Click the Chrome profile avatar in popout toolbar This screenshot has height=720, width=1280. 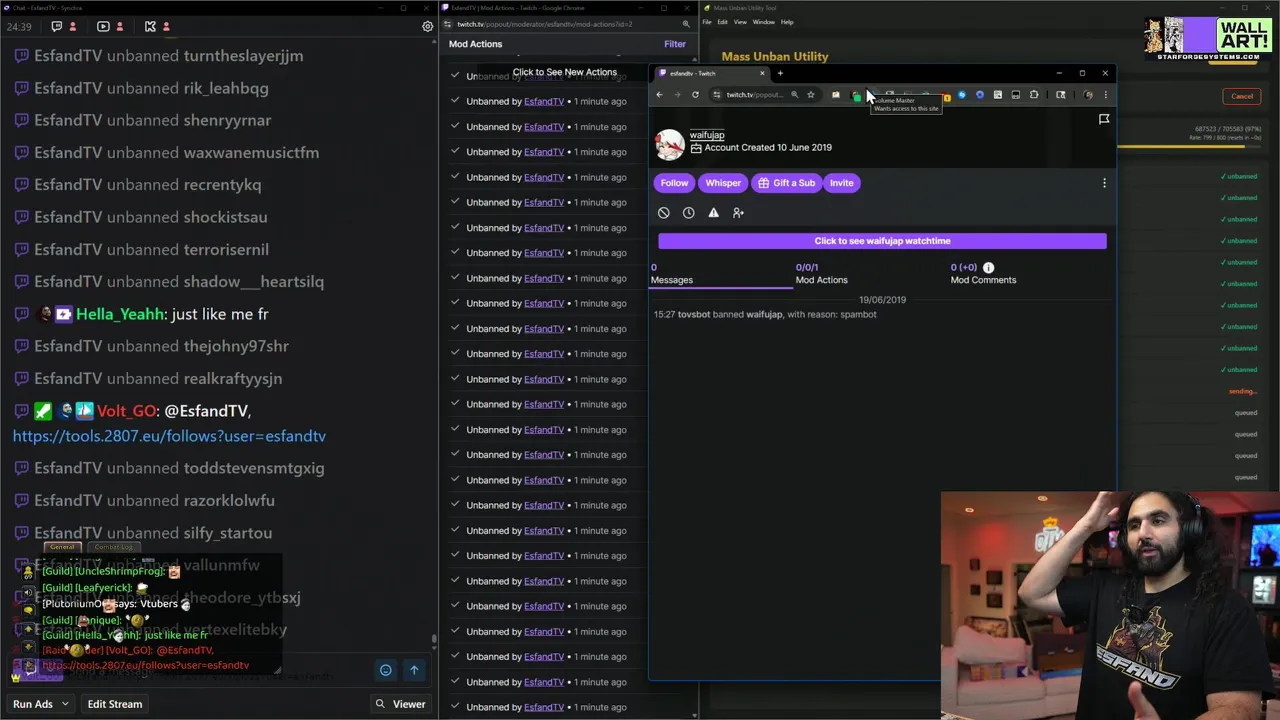click(1088, 95)
